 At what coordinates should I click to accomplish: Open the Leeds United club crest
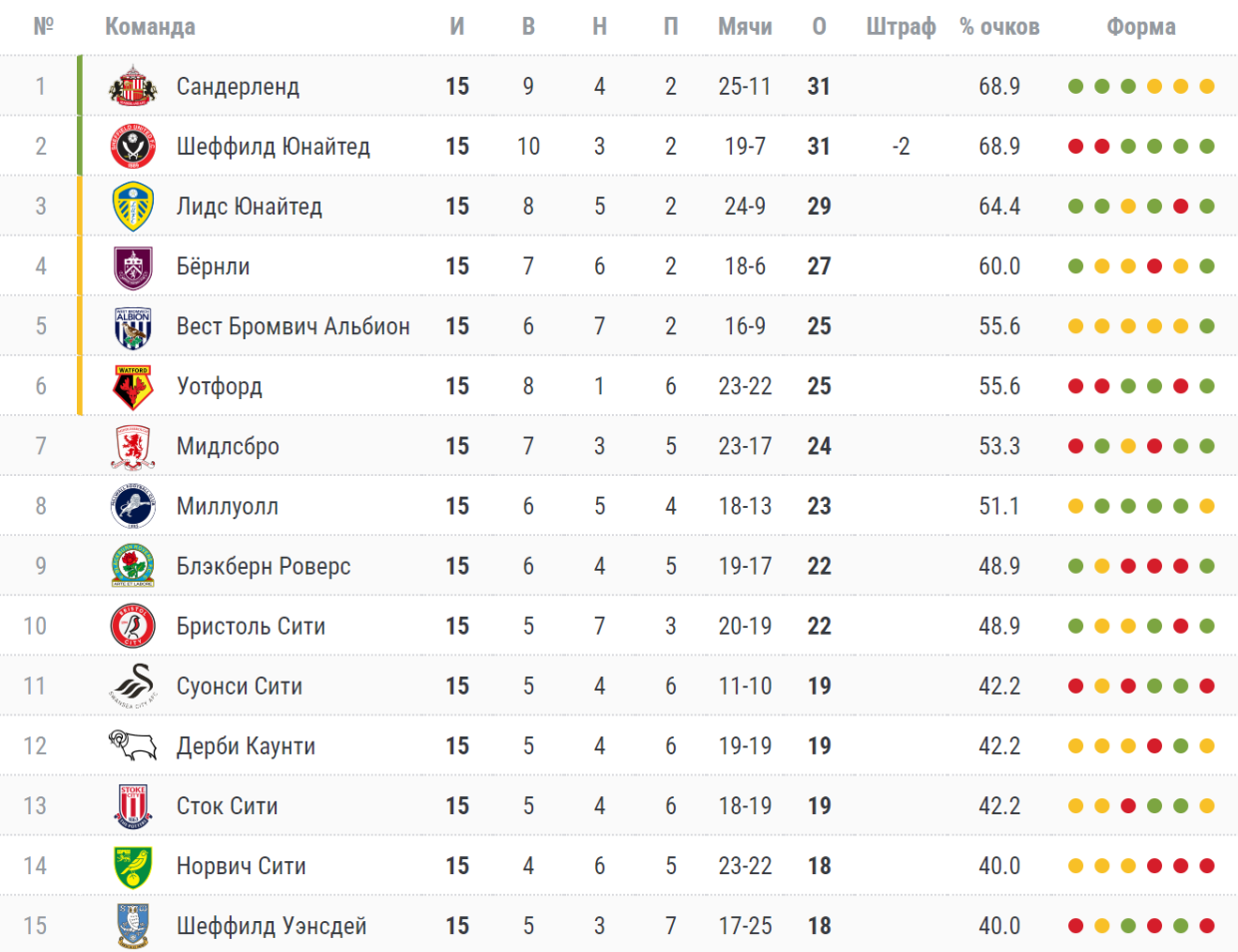[x=133, y=207]
